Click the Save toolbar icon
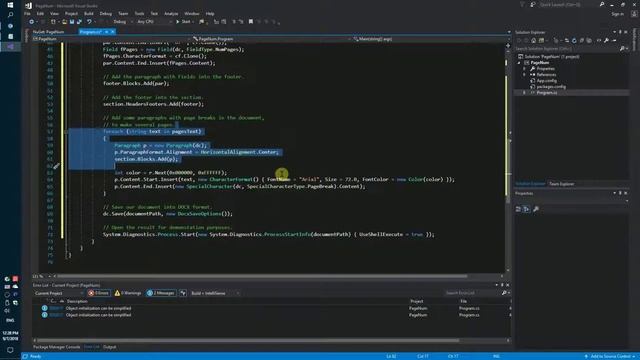The image size is (640, 360). tap(72, 22)
